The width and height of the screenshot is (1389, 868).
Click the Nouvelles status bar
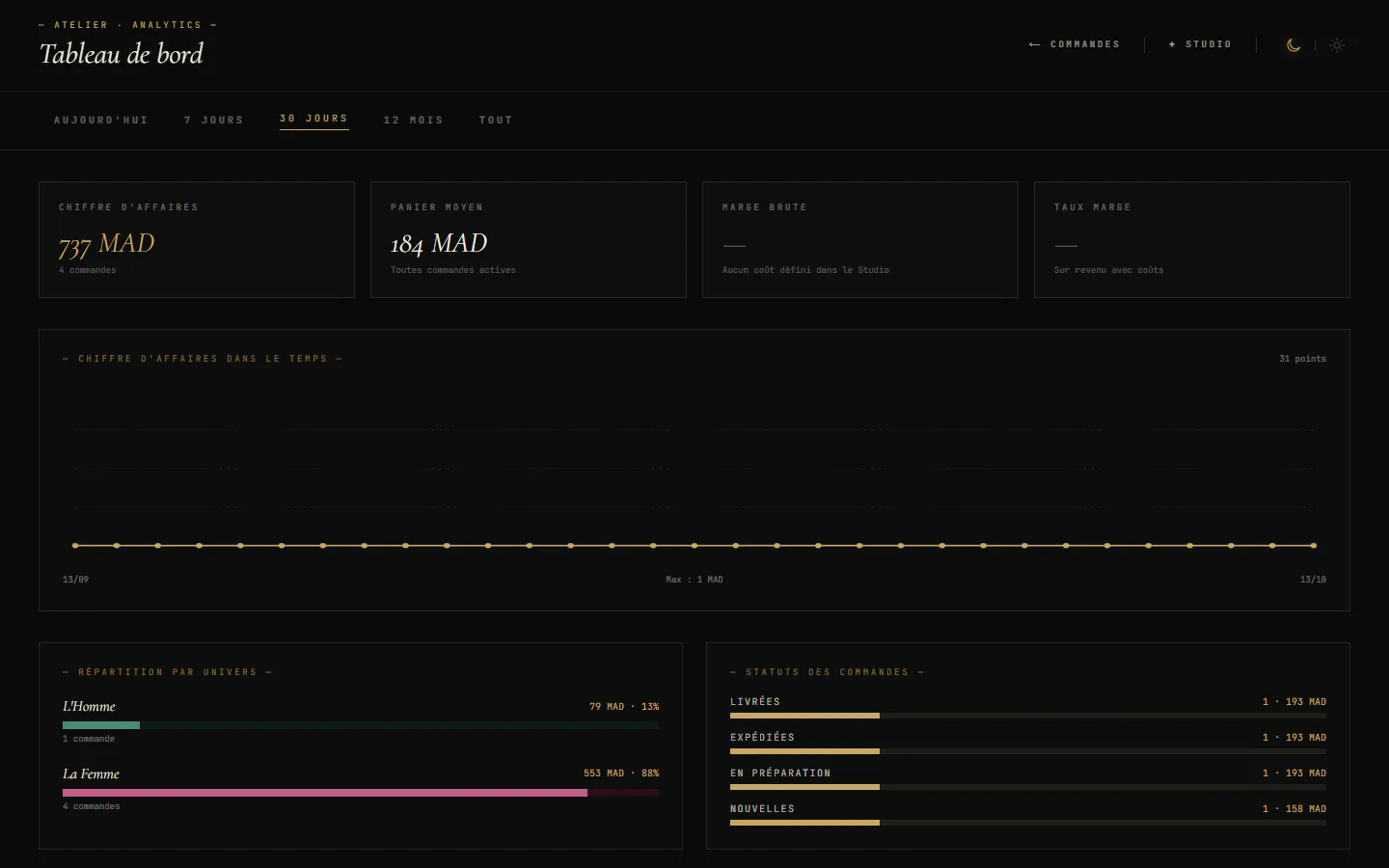(x=1028, y=823)
